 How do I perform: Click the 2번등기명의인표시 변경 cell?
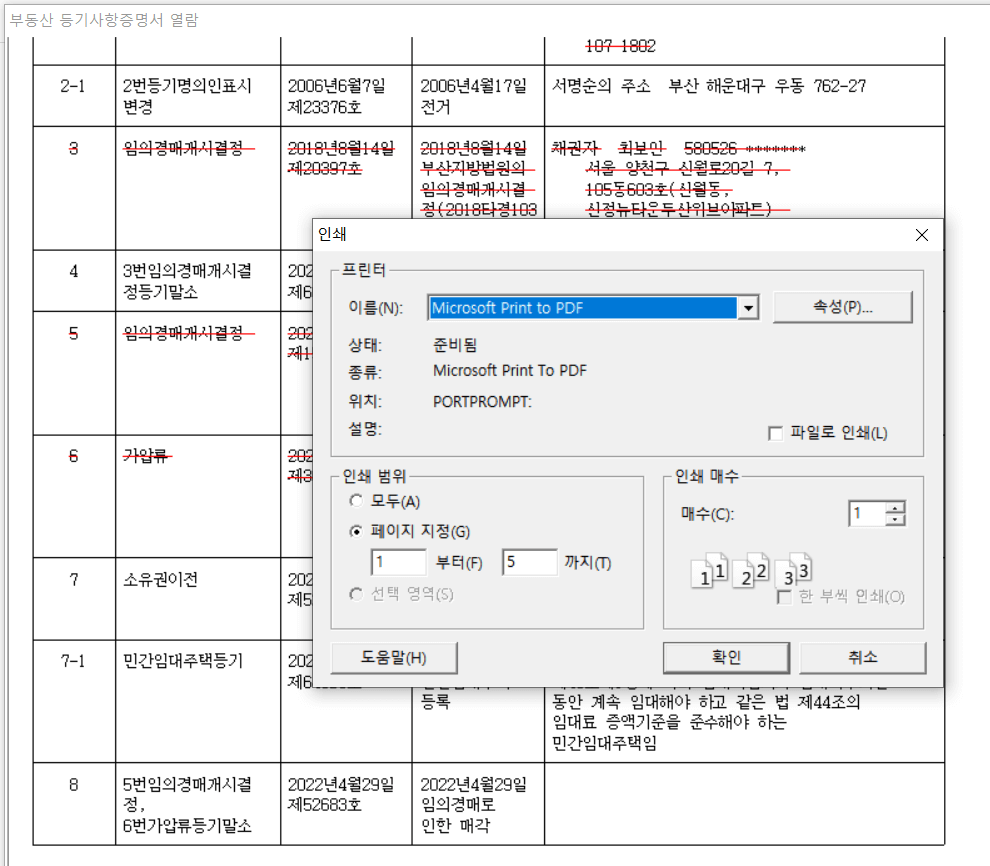coord(198,95)
